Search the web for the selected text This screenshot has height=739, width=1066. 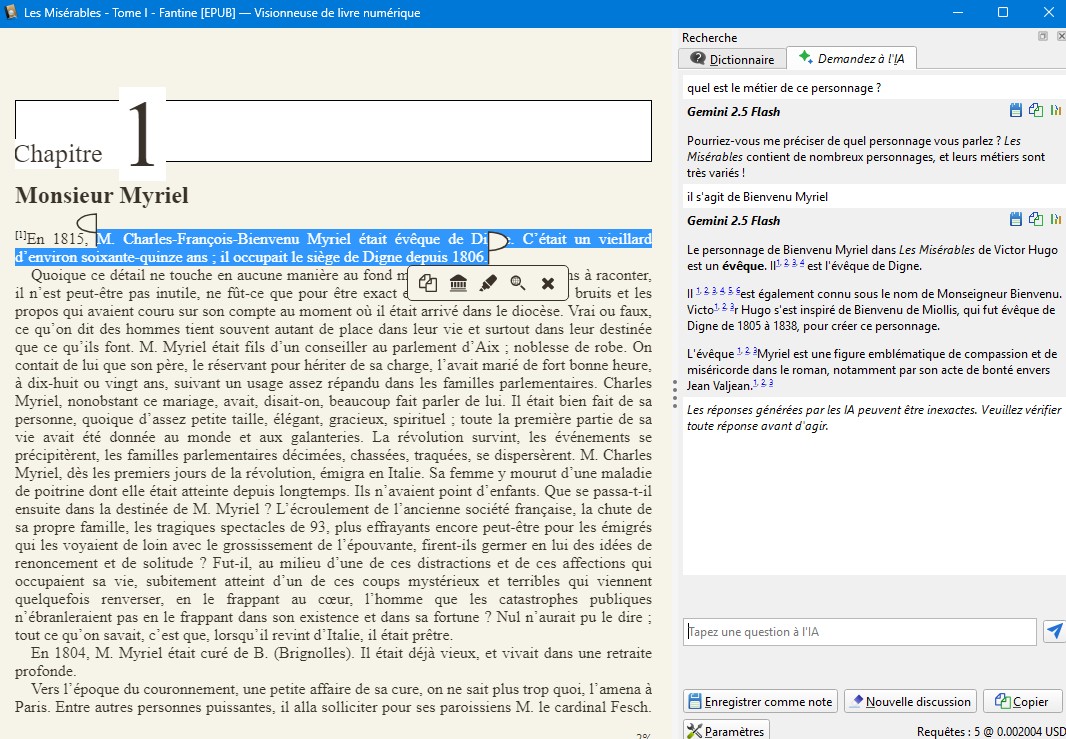[x=518, y=283]
